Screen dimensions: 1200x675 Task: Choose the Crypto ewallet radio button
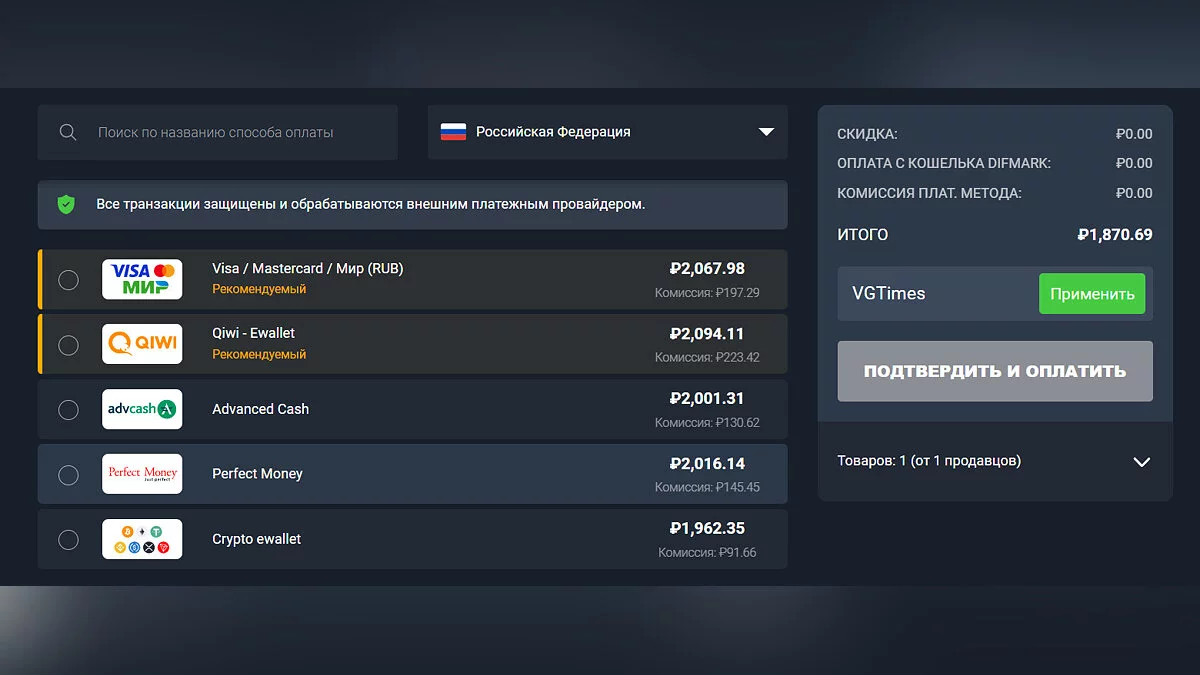click(x=68, y=540)
